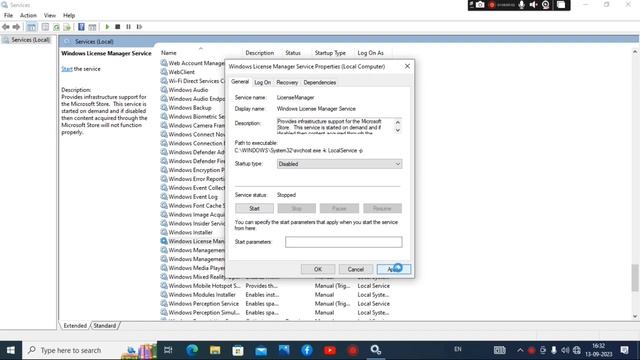
Task: Click the Status column header
Action: click(x=293, y=53)
